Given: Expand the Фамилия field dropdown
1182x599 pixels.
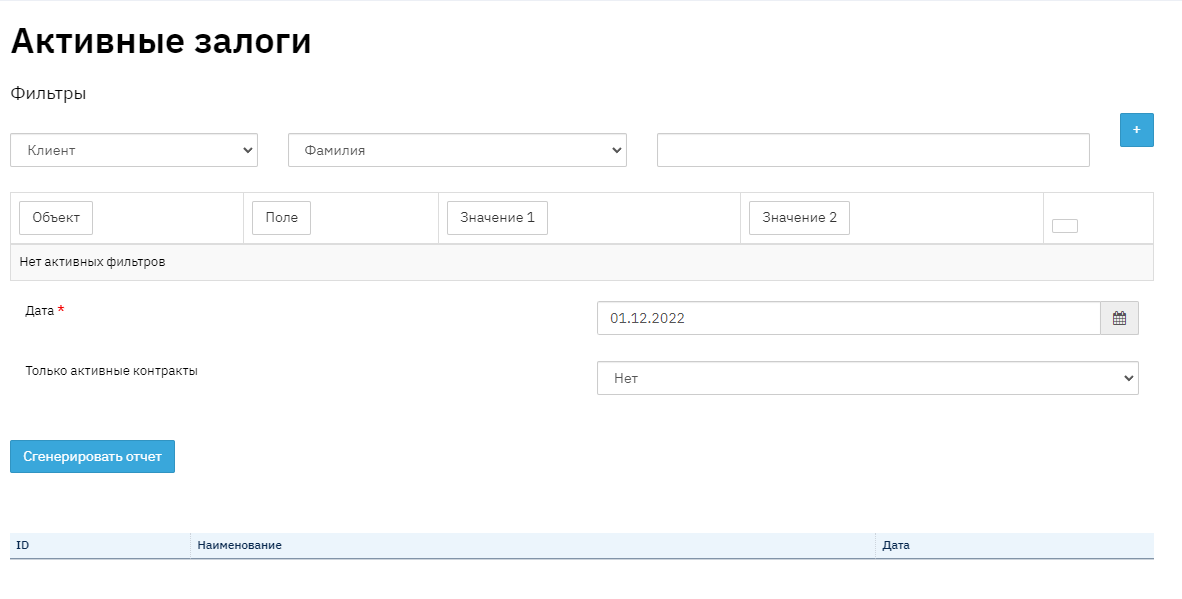Looking at the screenshot, I should tap(457, 150).
